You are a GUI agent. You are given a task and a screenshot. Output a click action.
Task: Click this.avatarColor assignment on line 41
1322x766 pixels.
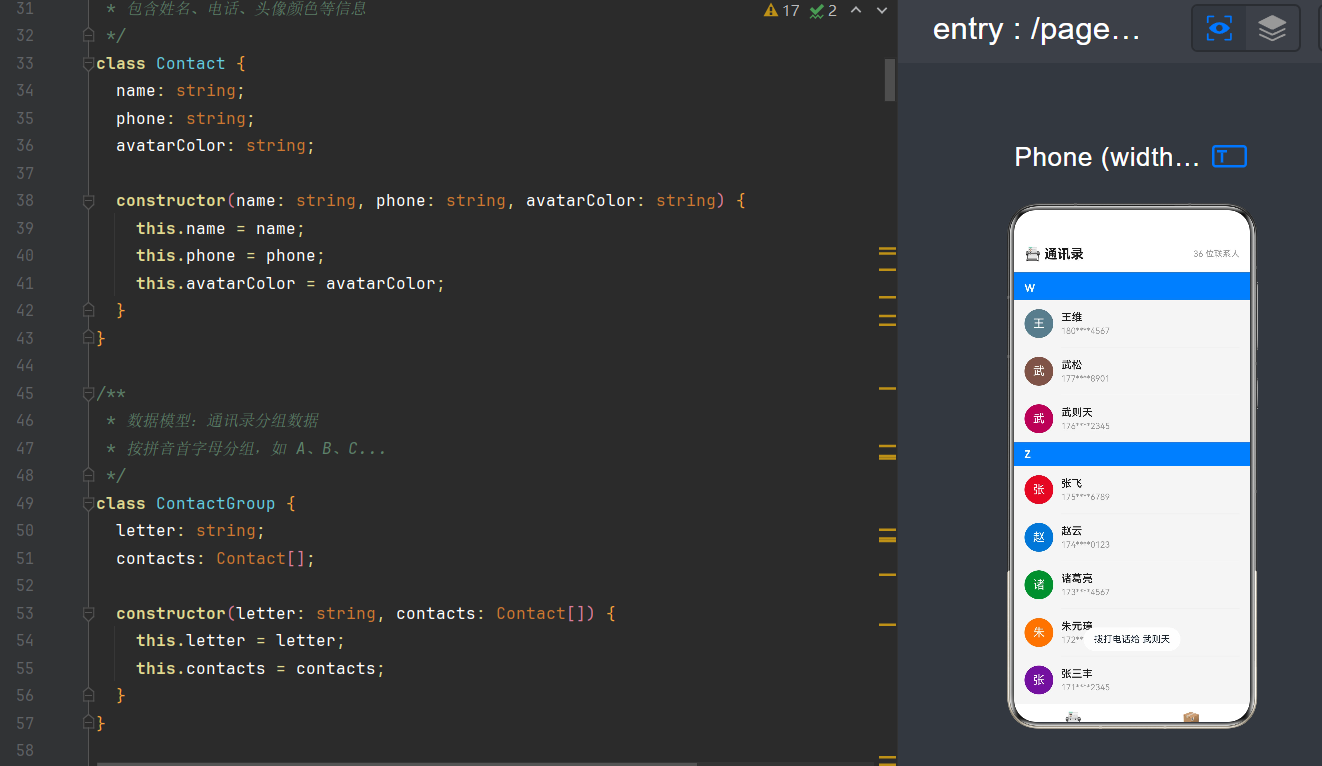click(290, 283)
